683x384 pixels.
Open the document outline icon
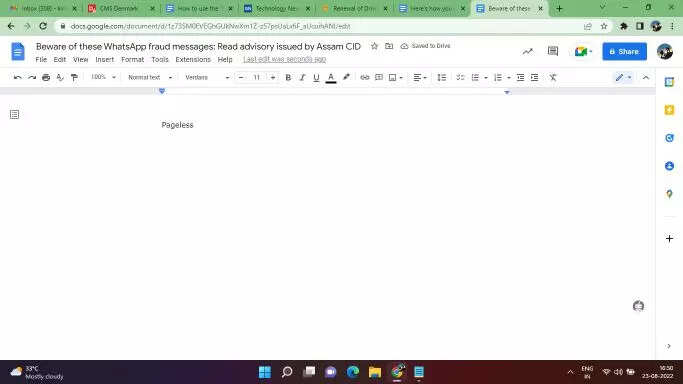(x=14, y=115)
